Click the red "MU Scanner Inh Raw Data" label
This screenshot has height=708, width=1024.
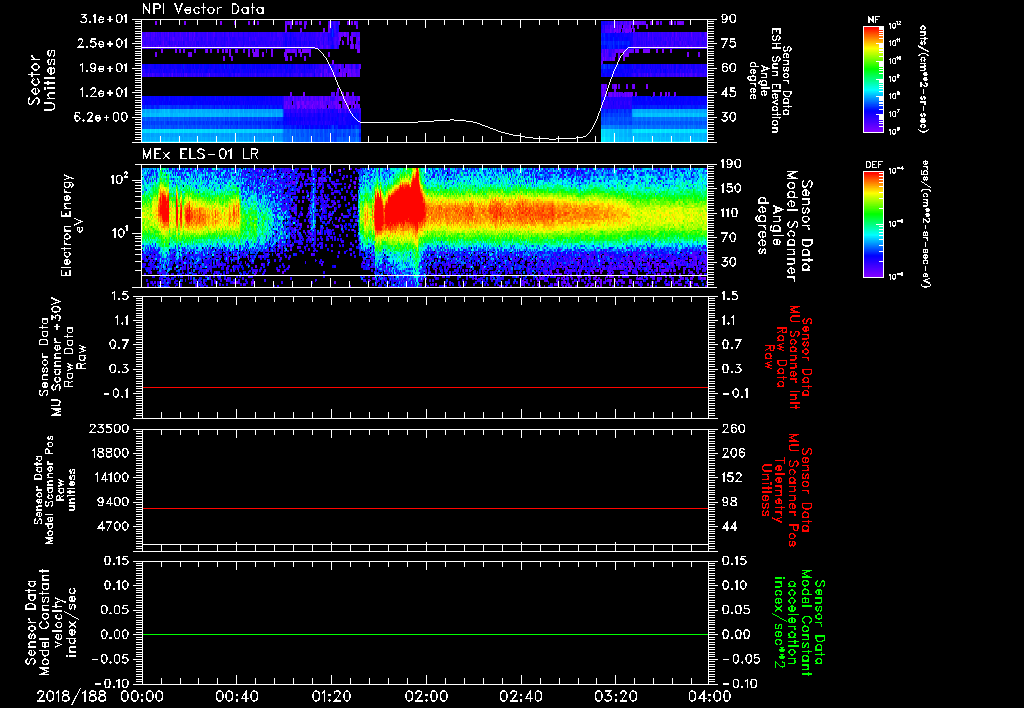[788, 357]
